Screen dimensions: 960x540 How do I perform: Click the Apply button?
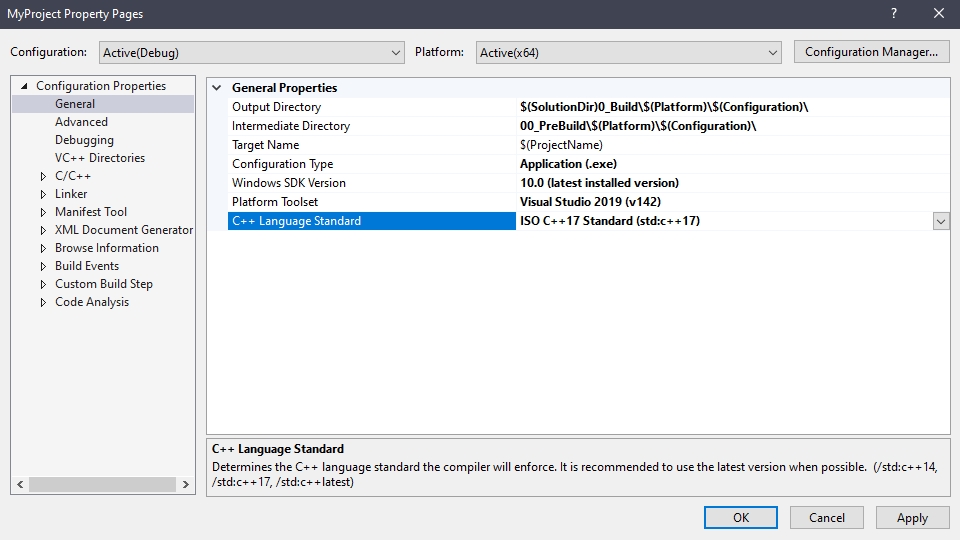tap(912, 517)
